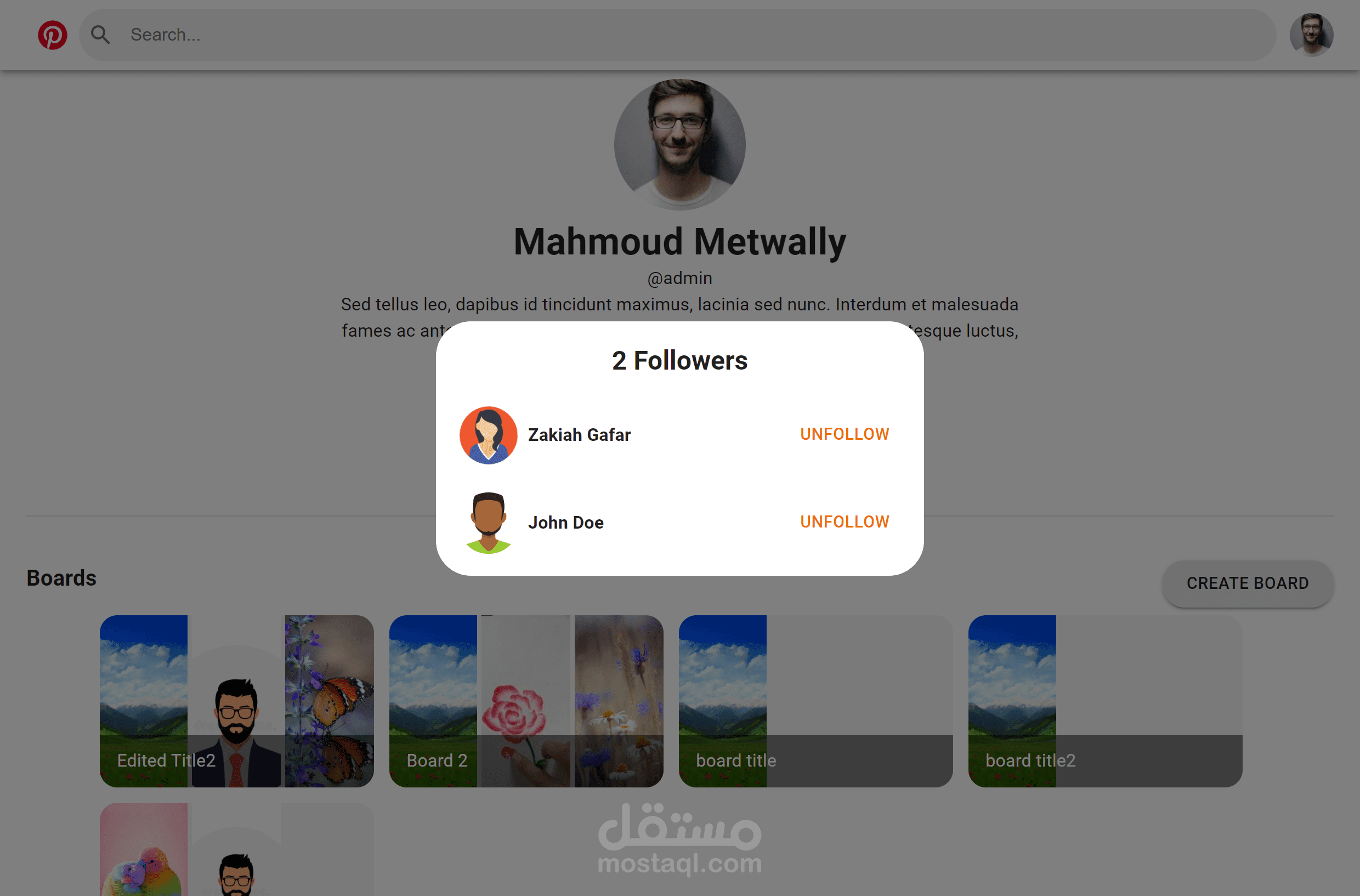The width and height of the screenshot is (1360, 896).
Task: Click the @admin username text
Action: click(679, 277)
